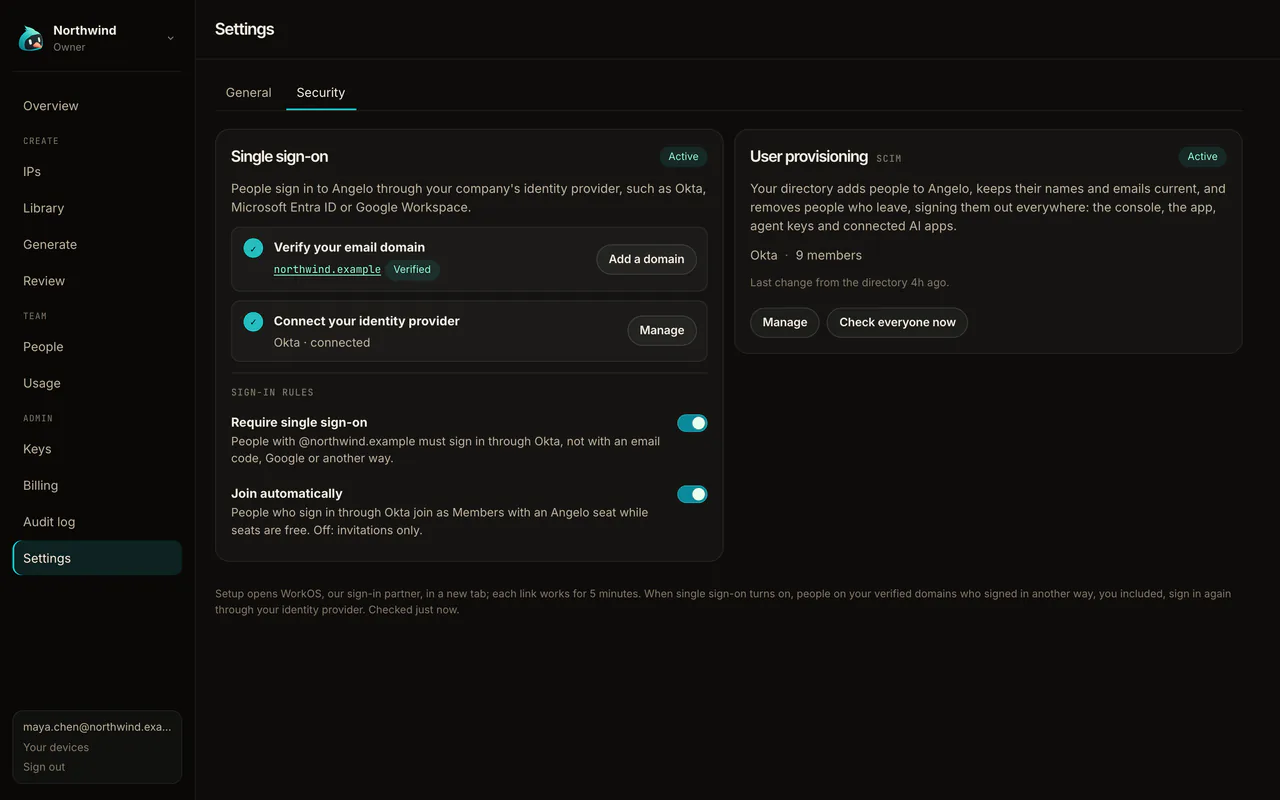Click Check everyone now button
The width and height of the screenshot is (1280, 800).
pos(897,322)
